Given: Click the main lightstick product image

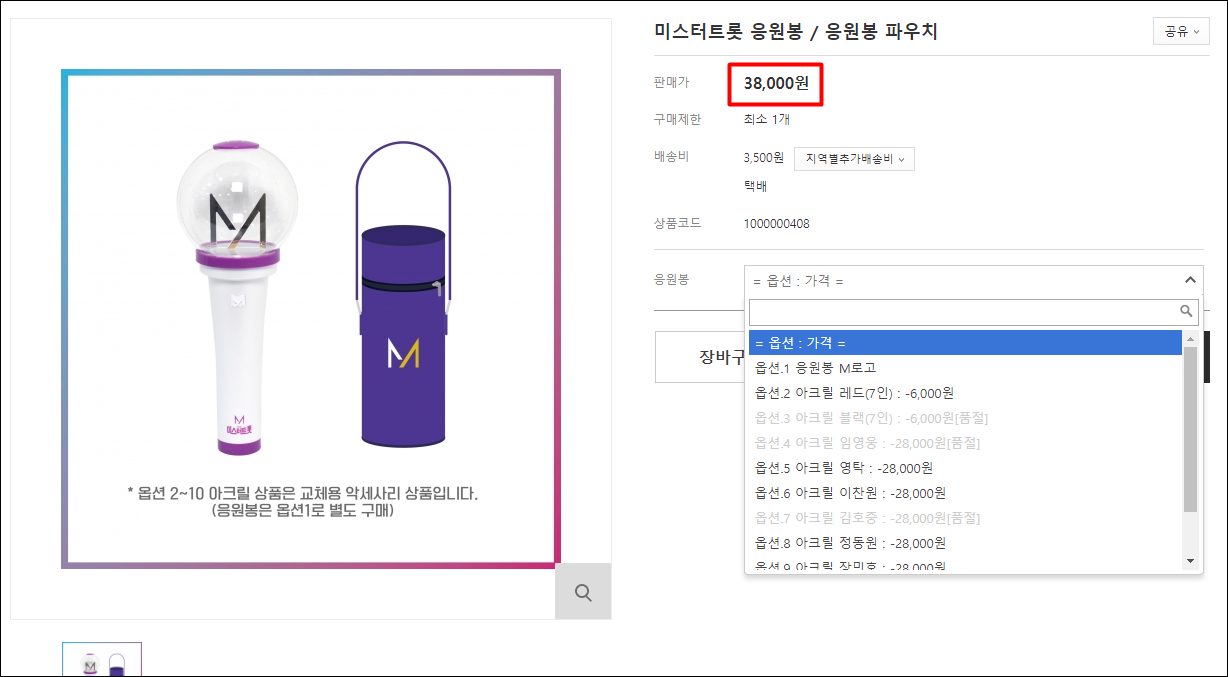Looking at the screenshot, I should click(x=311, y=319).
